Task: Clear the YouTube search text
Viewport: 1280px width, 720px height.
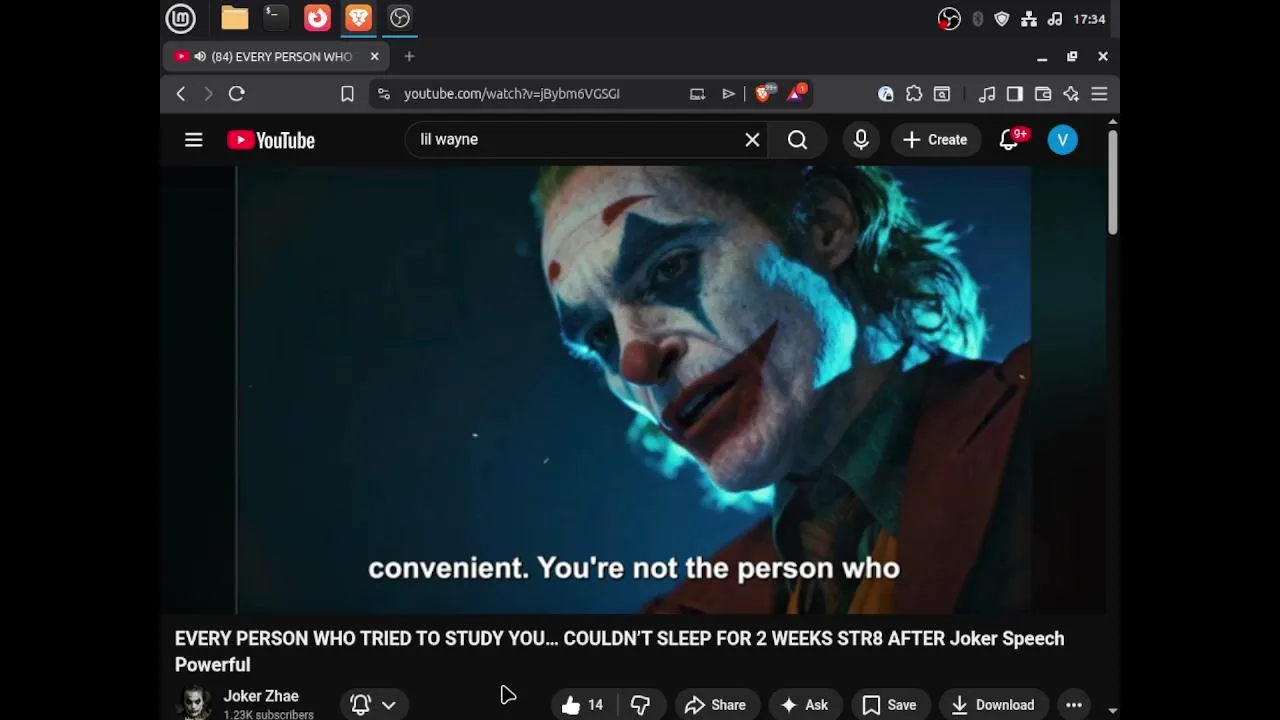Action: (752, 140)
